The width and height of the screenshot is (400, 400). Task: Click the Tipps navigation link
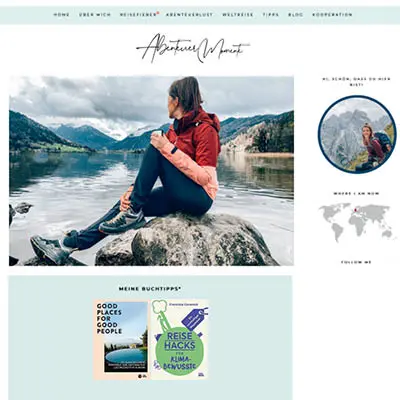271,15
